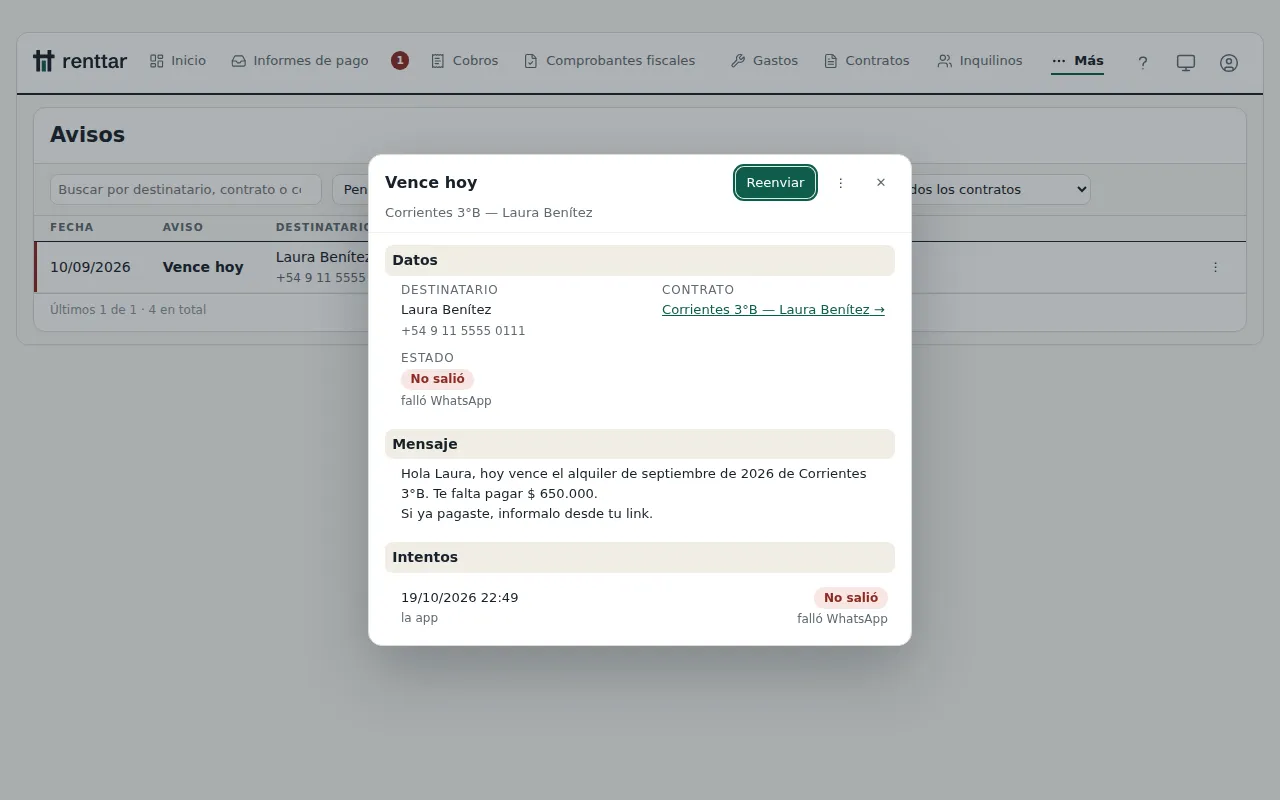This screenshot has width=1280, height=800.
Task: Open the modal's three-dot options menu
Action: pyautogui.click(x=841, y=183)
